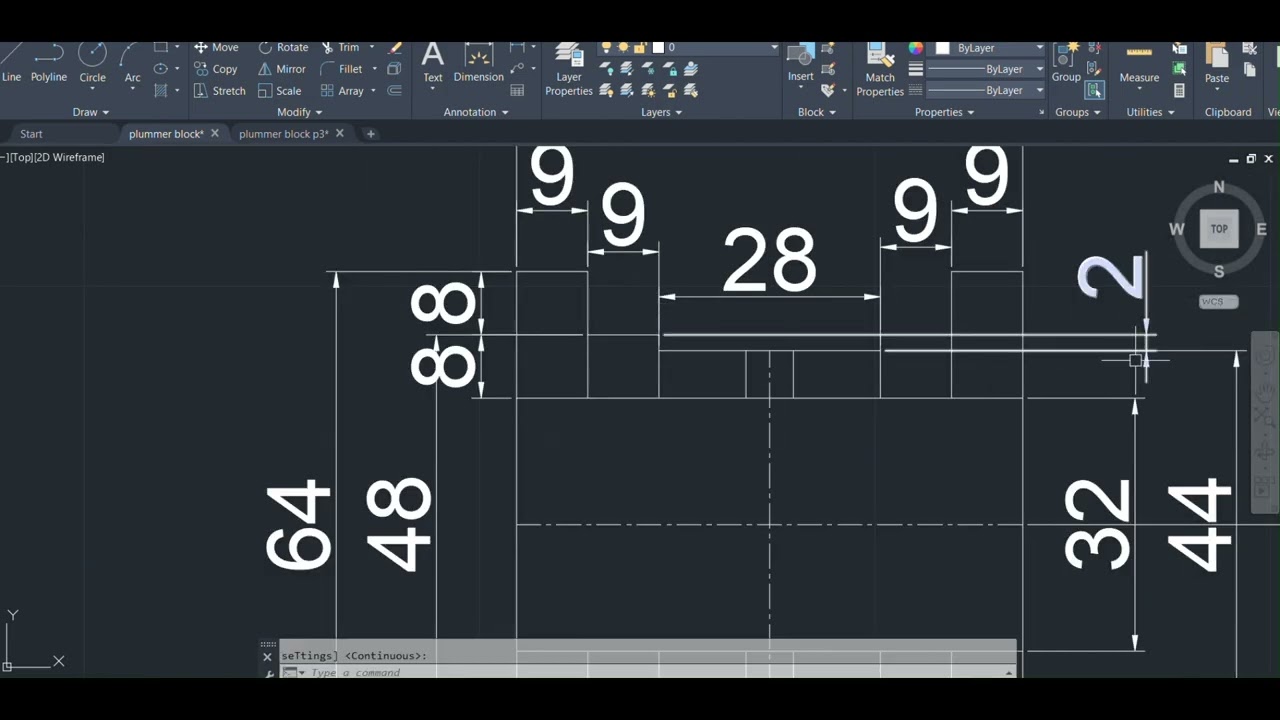Click the TOP face of ViewCube

[x=1219, y=229]
